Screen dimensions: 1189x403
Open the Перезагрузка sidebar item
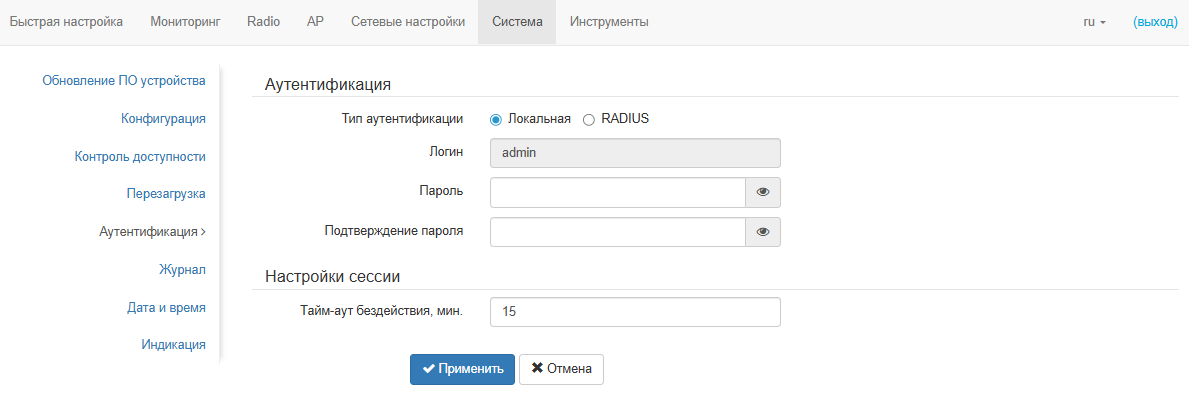(166, 194)
